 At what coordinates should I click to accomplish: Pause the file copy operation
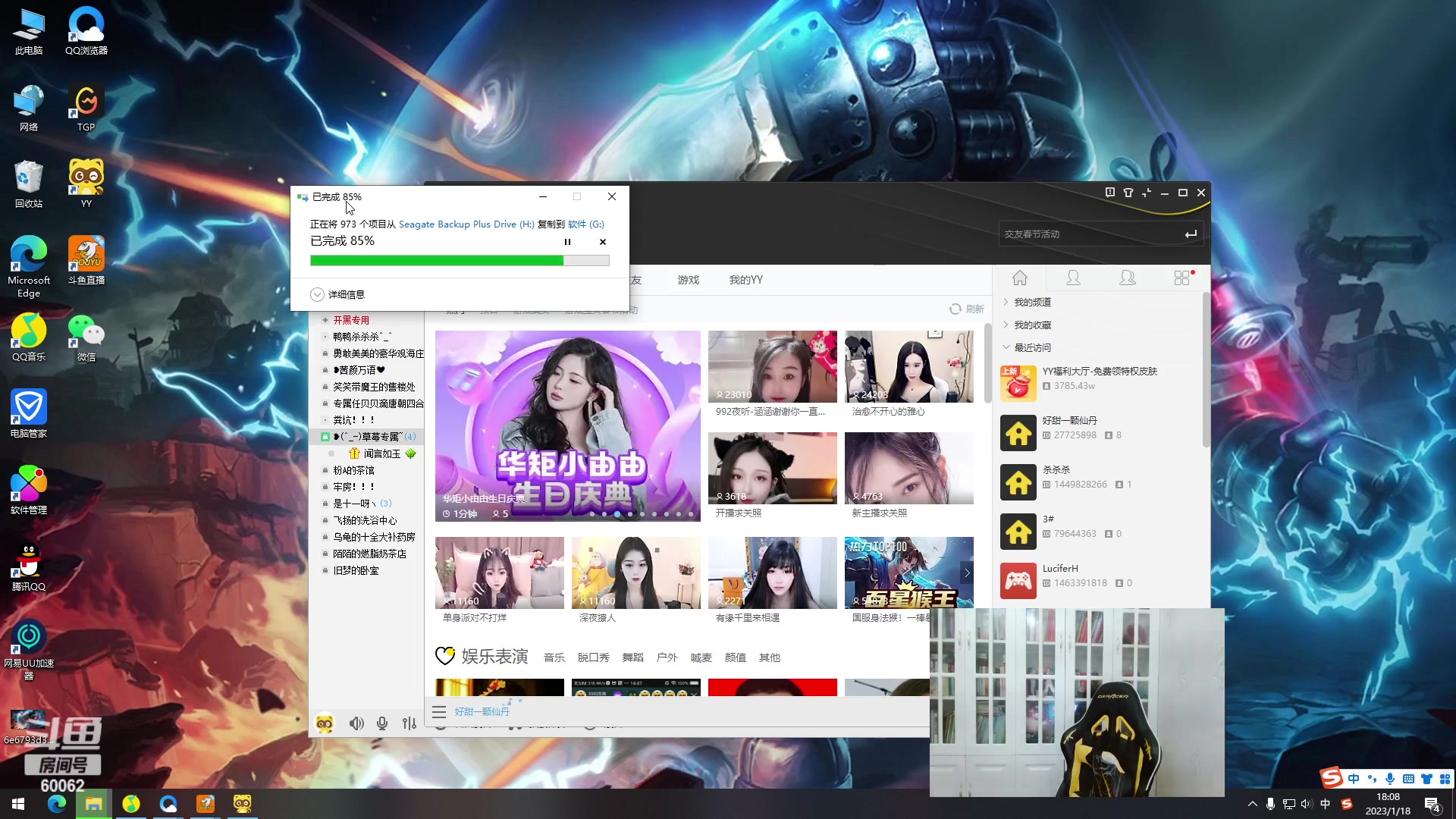567,242
